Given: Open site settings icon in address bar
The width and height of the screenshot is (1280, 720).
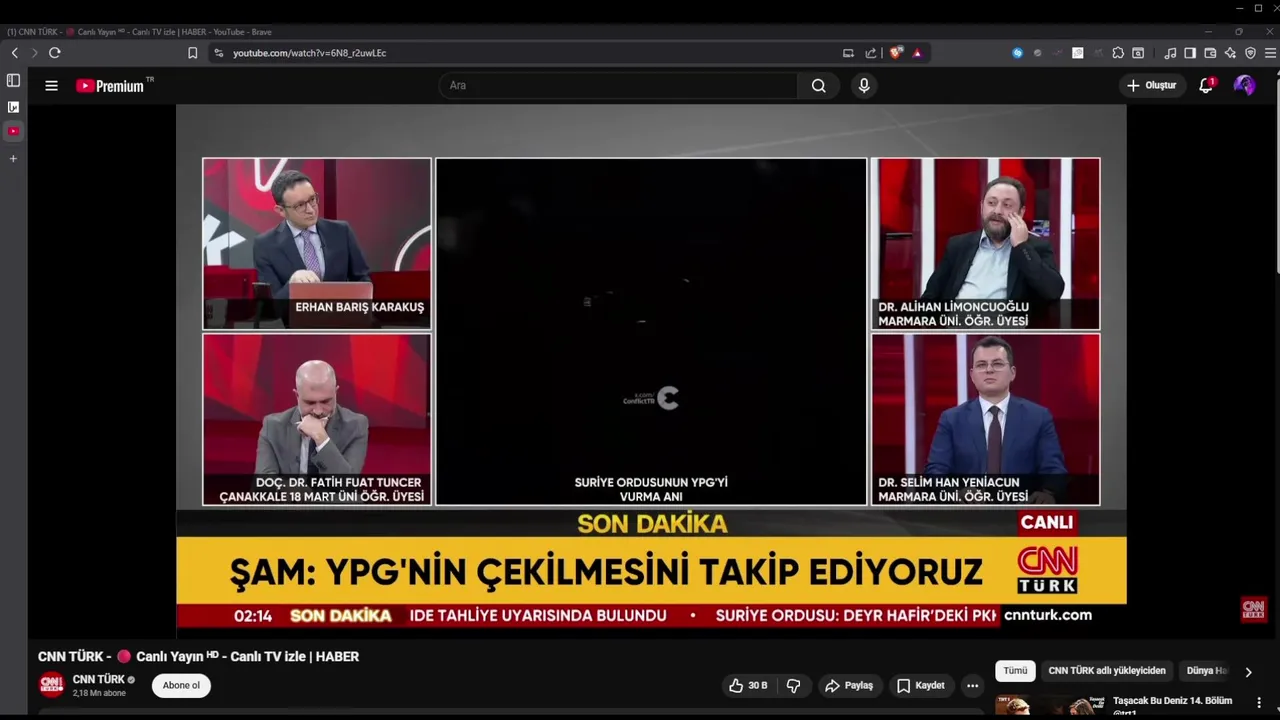Looking at the screenshot, I should (218, 53).
